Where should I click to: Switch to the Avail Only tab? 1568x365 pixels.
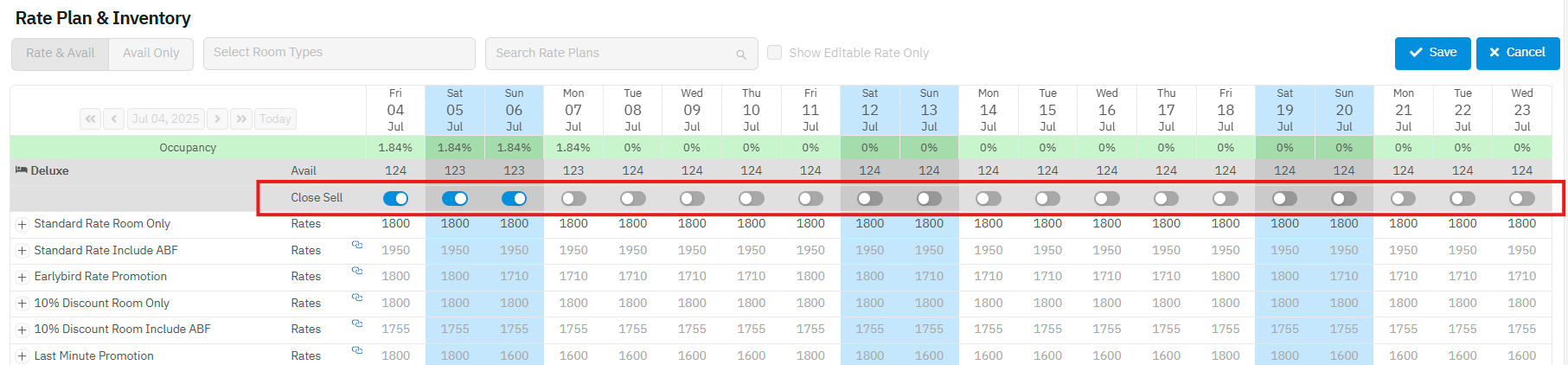coord(151,54)
